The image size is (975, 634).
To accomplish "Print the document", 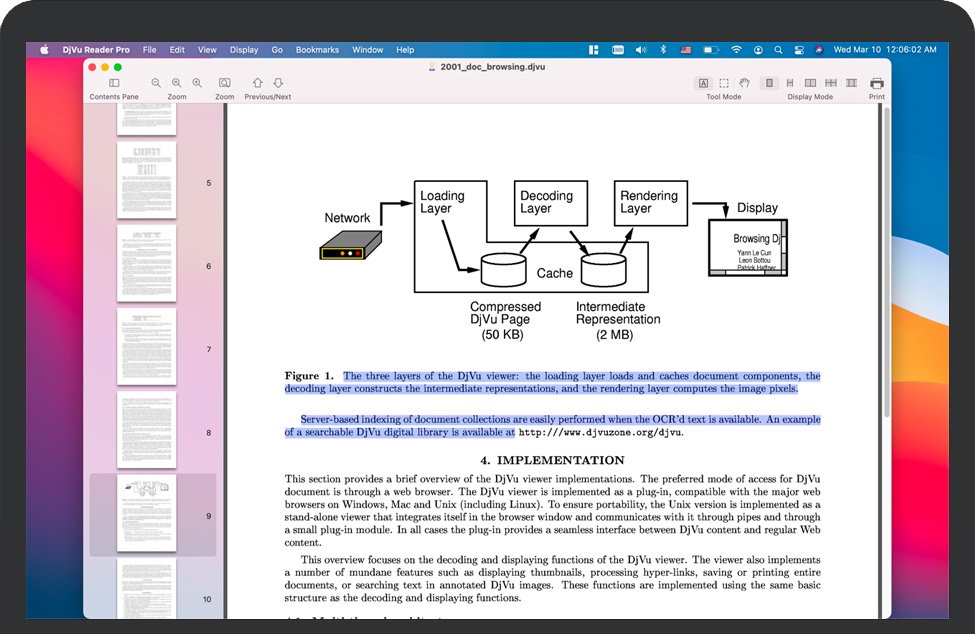I will pyautogui.click(x=877, y=83).
